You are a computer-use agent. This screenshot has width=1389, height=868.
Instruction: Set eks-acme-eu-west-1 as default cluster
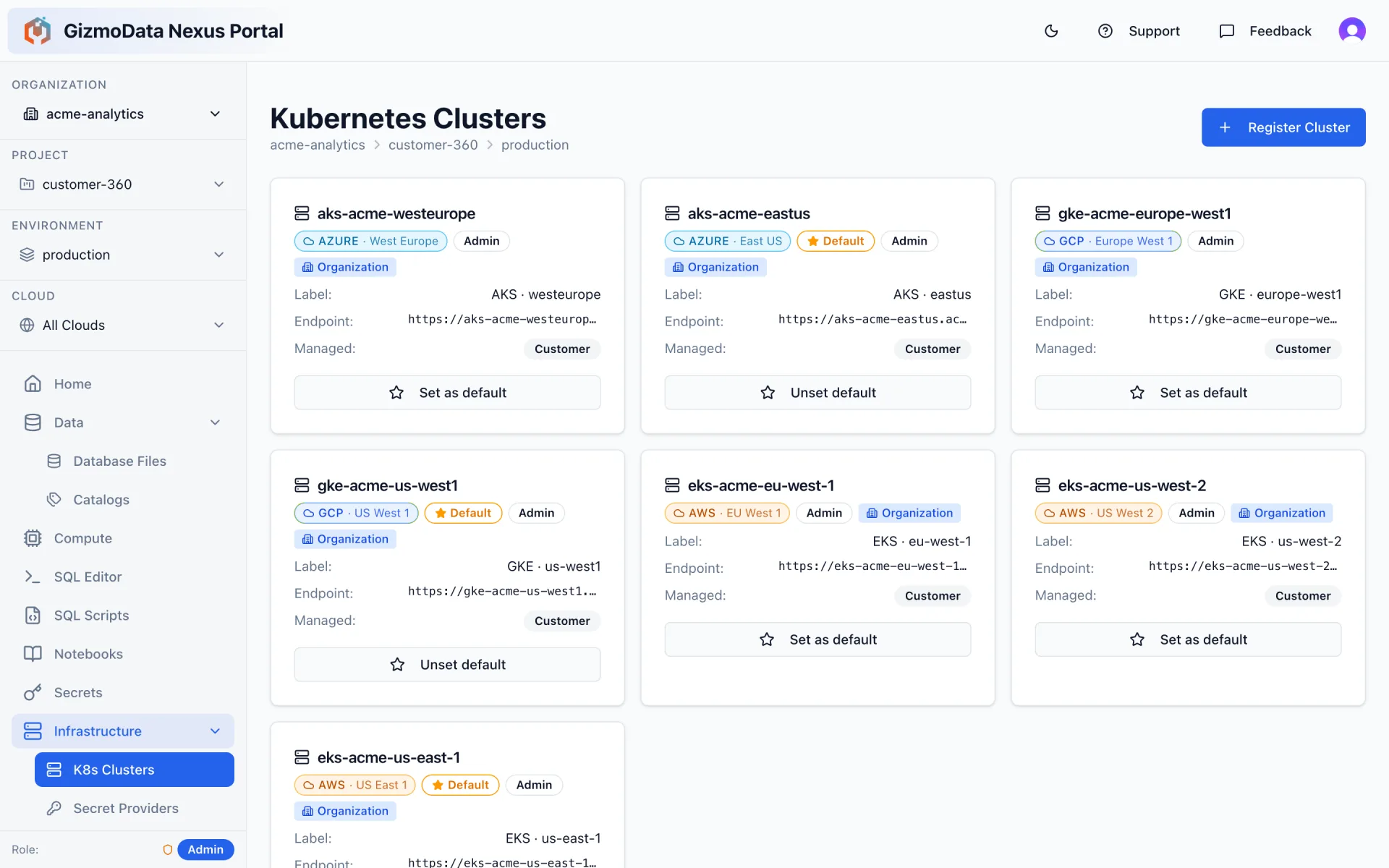[x=817, y=639]
